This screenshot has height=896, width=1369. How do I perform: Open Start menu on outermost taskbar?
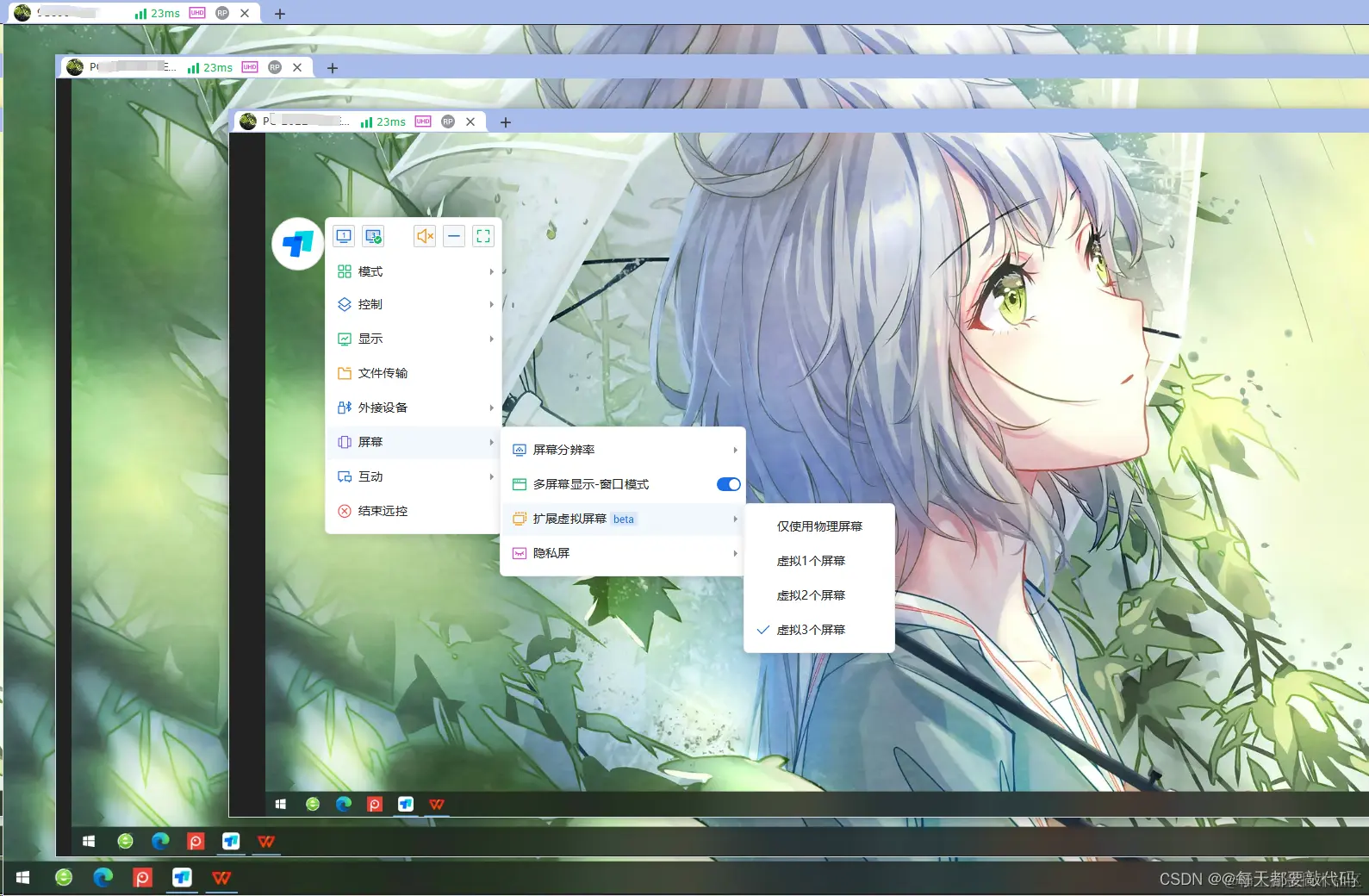(23, 877)
